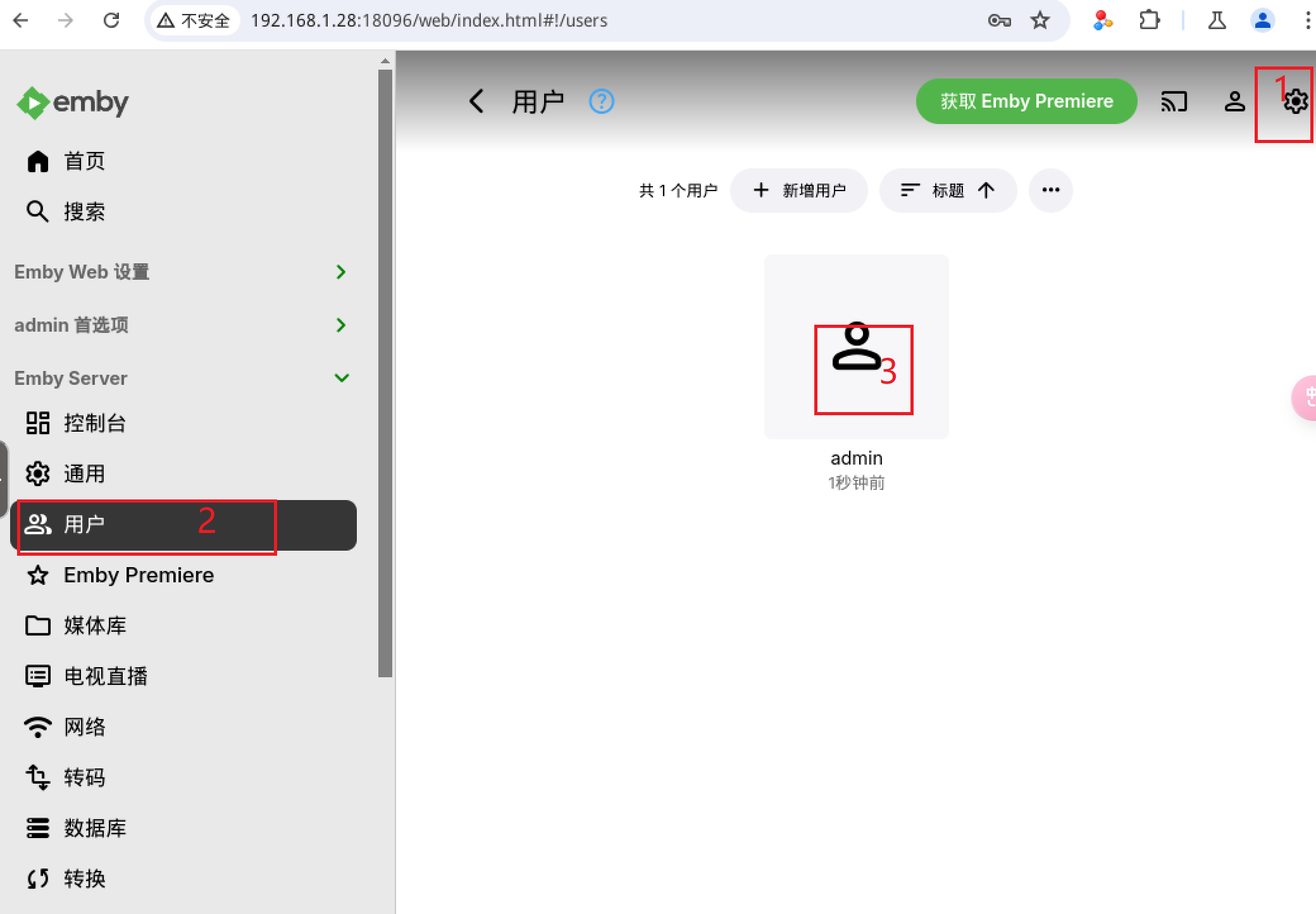
Task: Select 网络 in the sidebar
Action: pyautogui.click(x=183, y=727)
